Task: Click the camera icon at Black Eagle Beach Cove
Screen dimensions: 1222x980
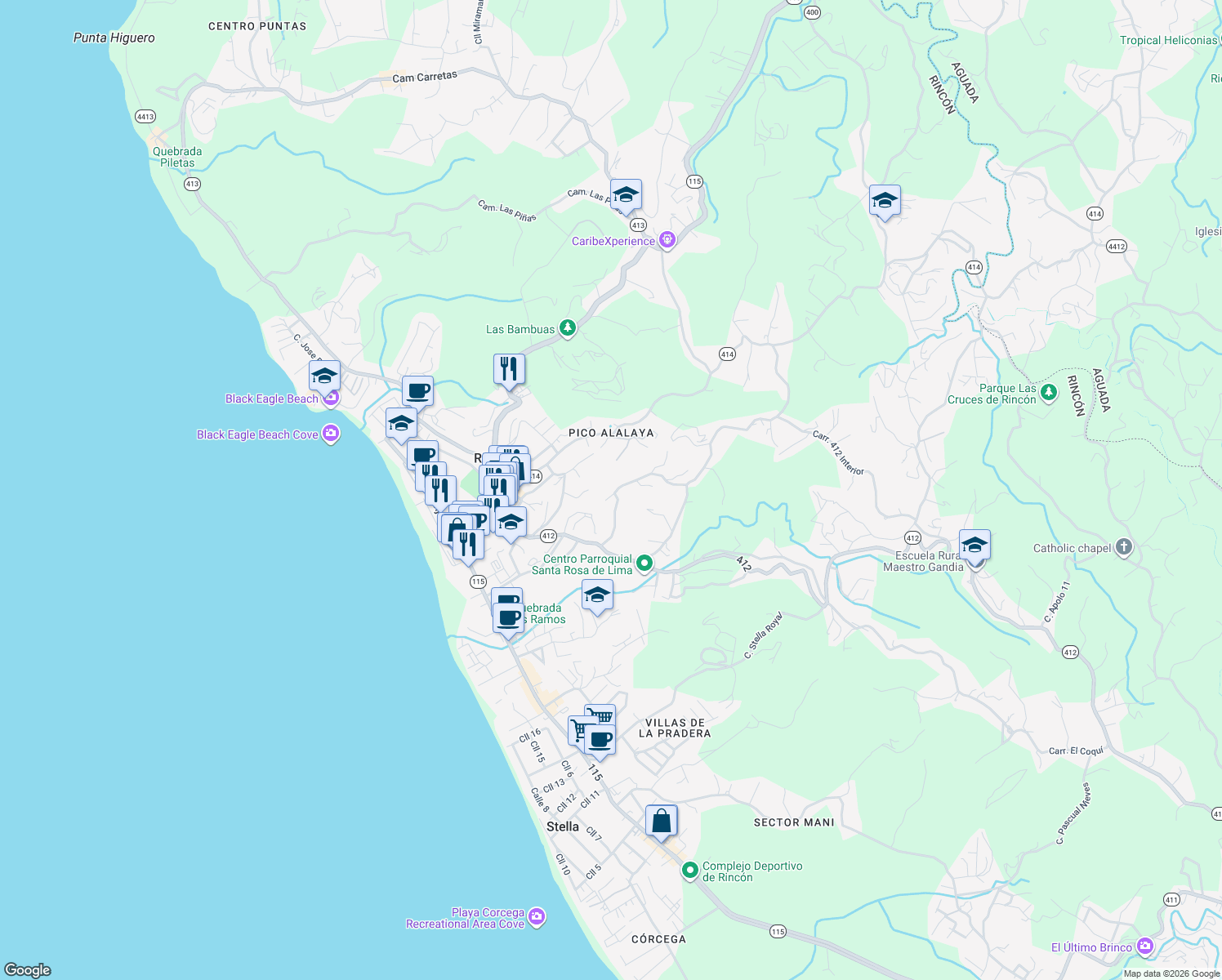Action: (x=331, y=434)
